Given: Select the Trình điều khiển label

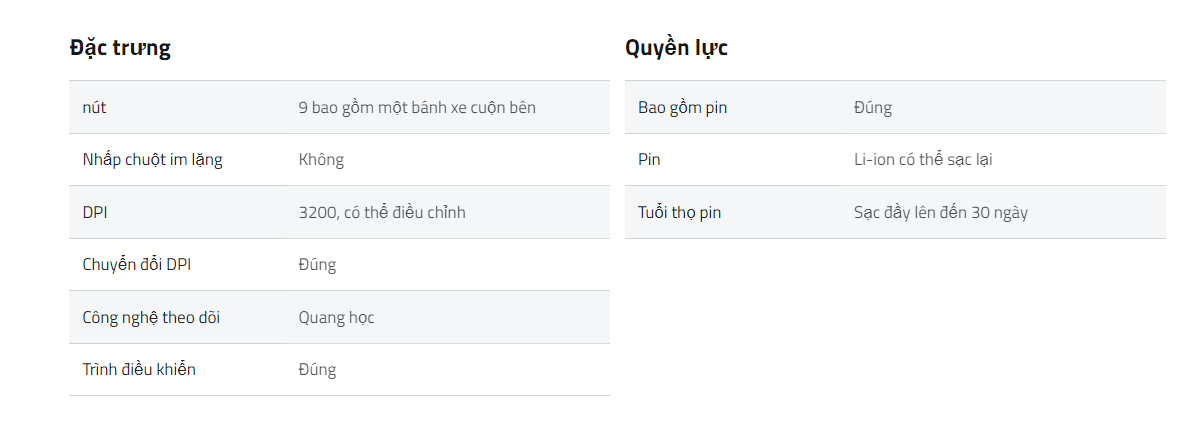Looking at the screenshot, I should (x=139, y=370).
